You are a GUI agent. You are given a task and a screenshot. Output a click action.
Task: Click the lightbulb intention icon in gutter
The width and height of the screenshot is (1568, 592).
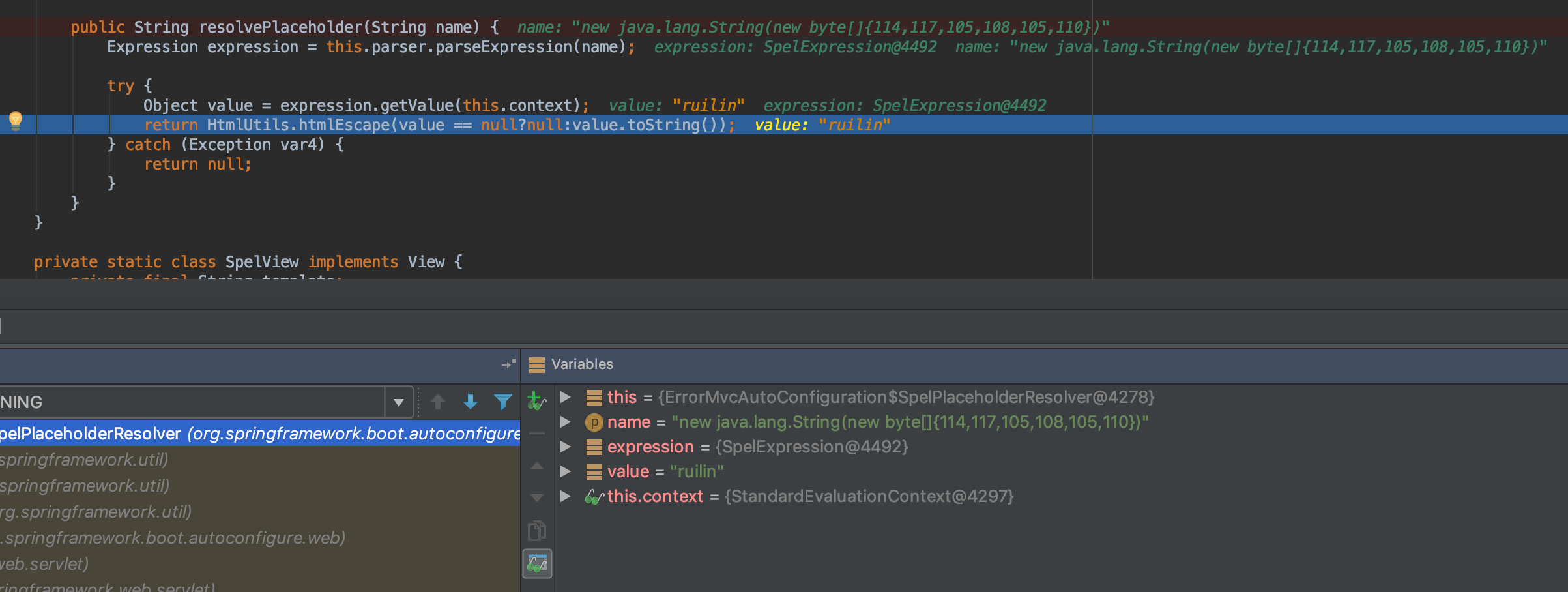coord(16,121)
